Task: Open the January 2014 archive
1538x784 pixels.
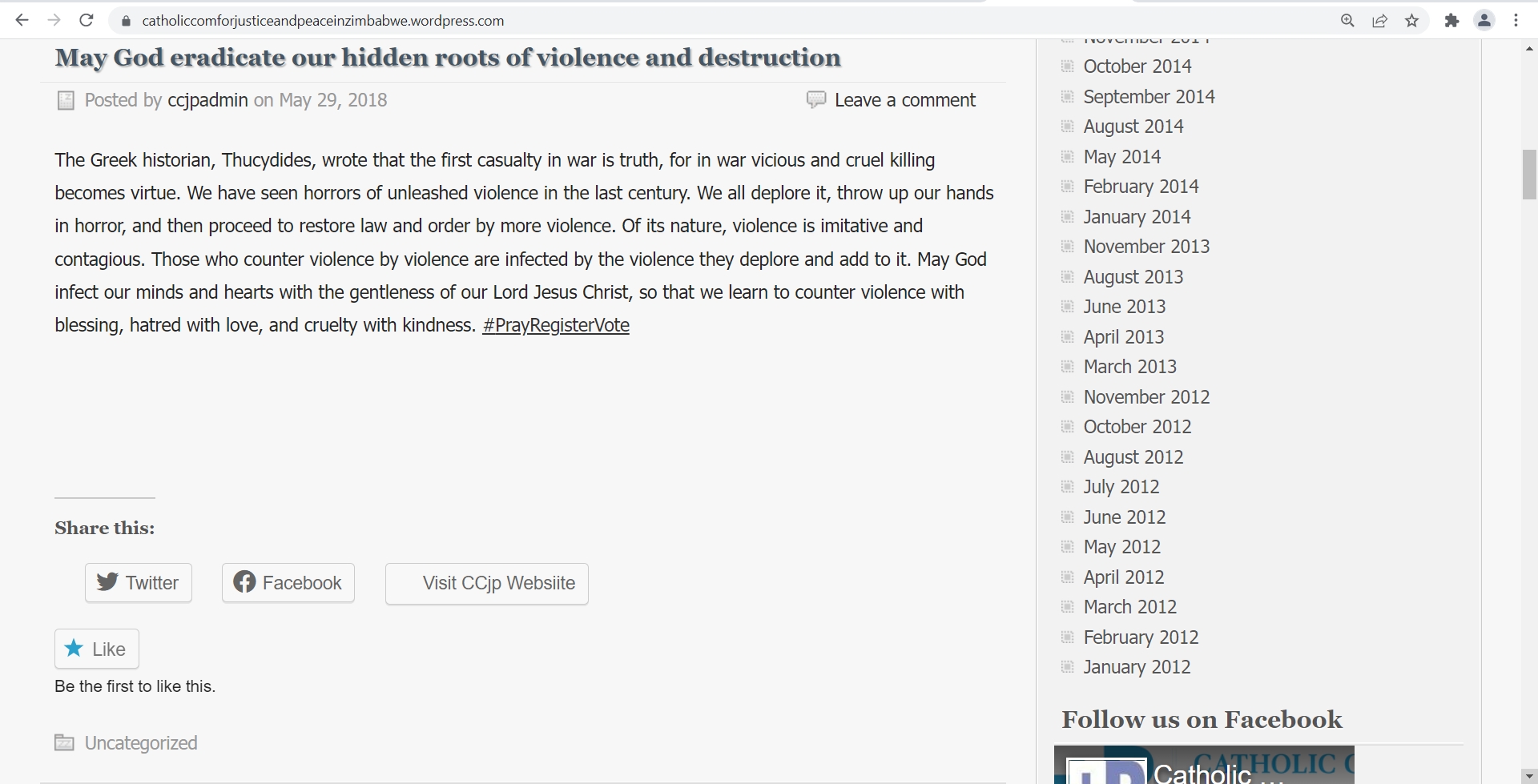Action: click(1137, 217)
